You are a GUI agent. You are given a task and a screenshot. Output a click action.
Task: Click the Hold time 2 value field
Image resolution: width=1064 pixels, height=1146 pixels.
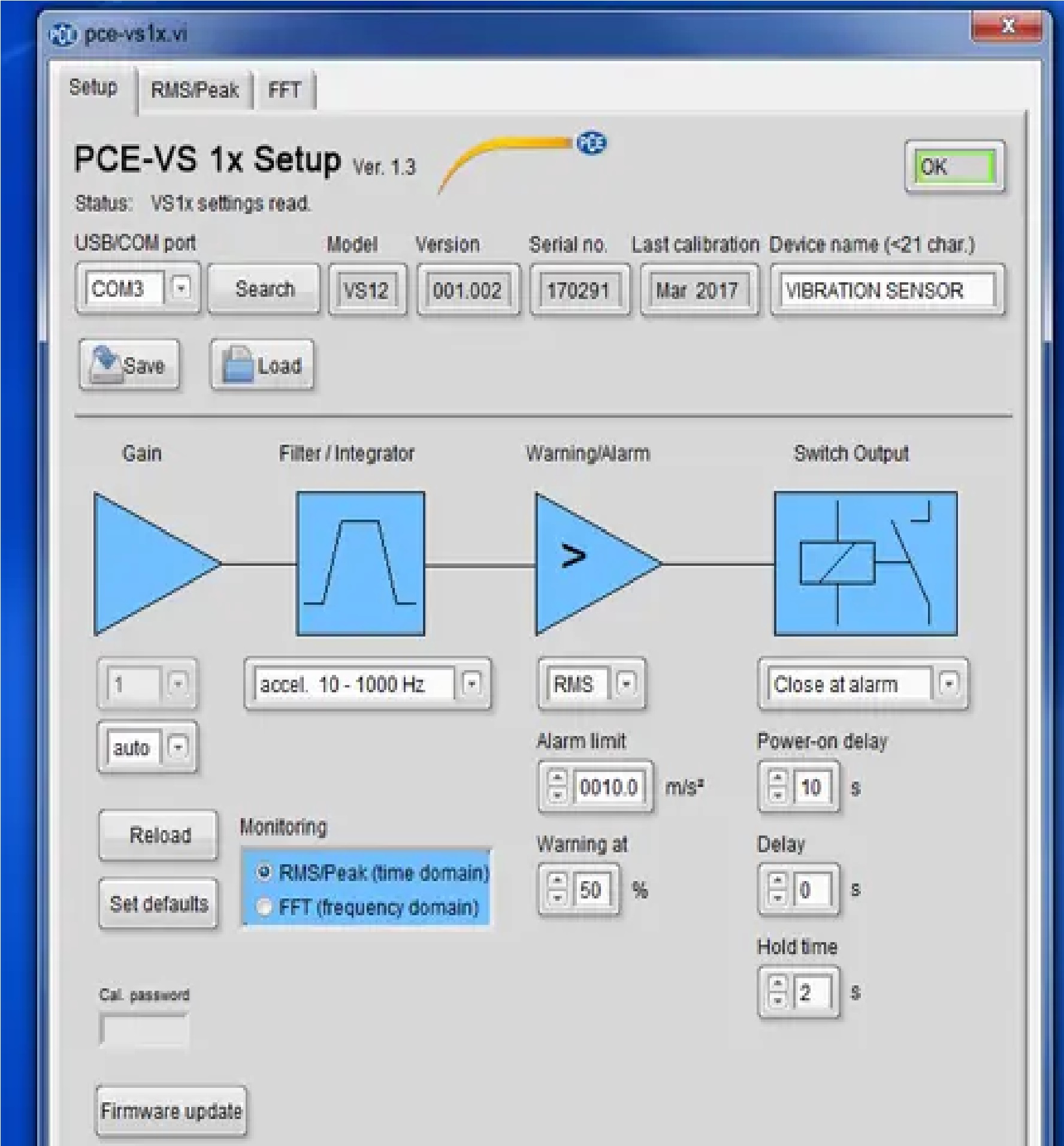[x=812, y=993]
